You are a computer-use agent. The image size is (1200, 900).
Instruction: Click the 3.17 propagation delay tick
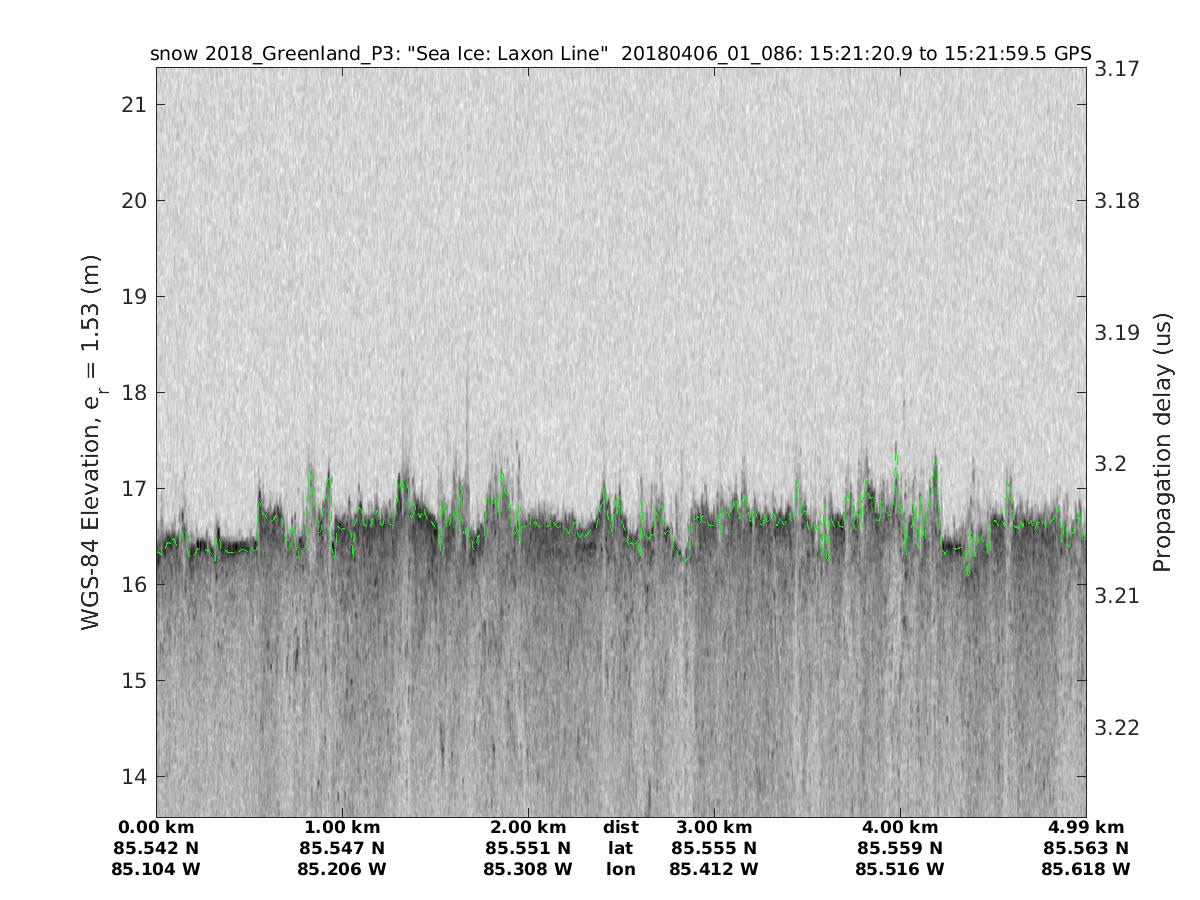coord(1117,69)
